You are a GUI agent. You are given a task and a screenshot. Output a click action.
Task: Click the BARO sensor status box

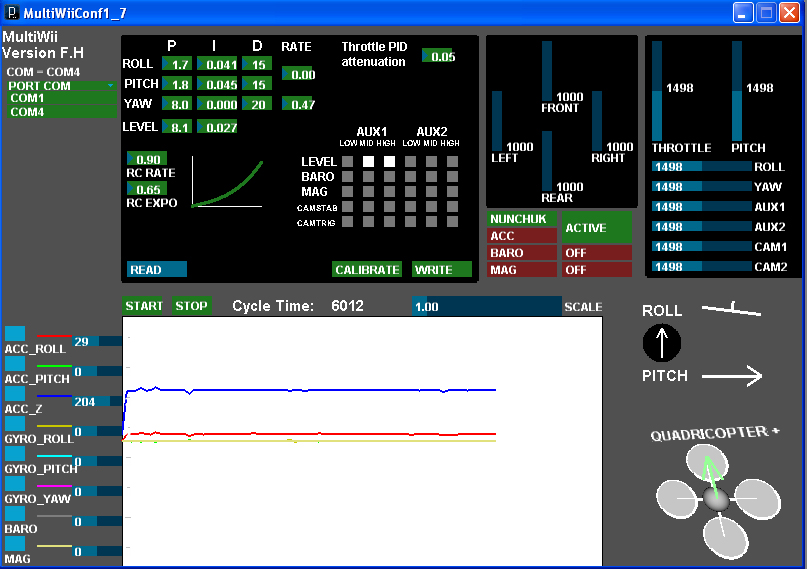tap(522, 253)
